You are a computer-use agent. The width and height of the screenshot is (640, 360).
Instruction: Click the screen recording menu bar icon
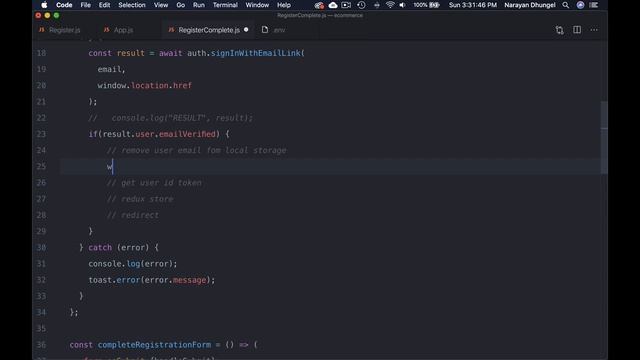tap(346, 5)
